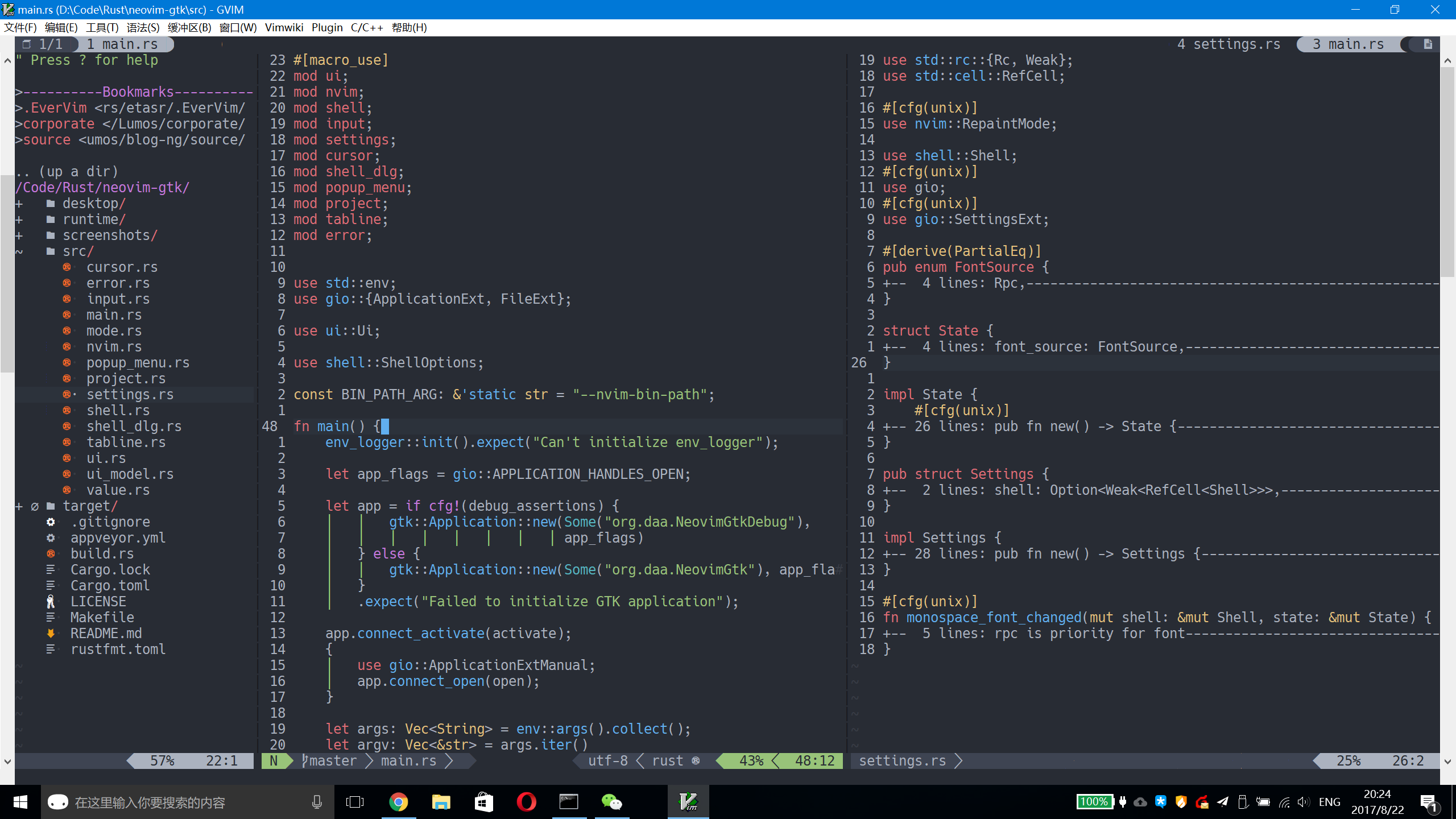The height and width of the screenshot is (819, 1456).
Task: Open the Vimwiki menu
Action: pyautogui.click(x=284, y=27)
